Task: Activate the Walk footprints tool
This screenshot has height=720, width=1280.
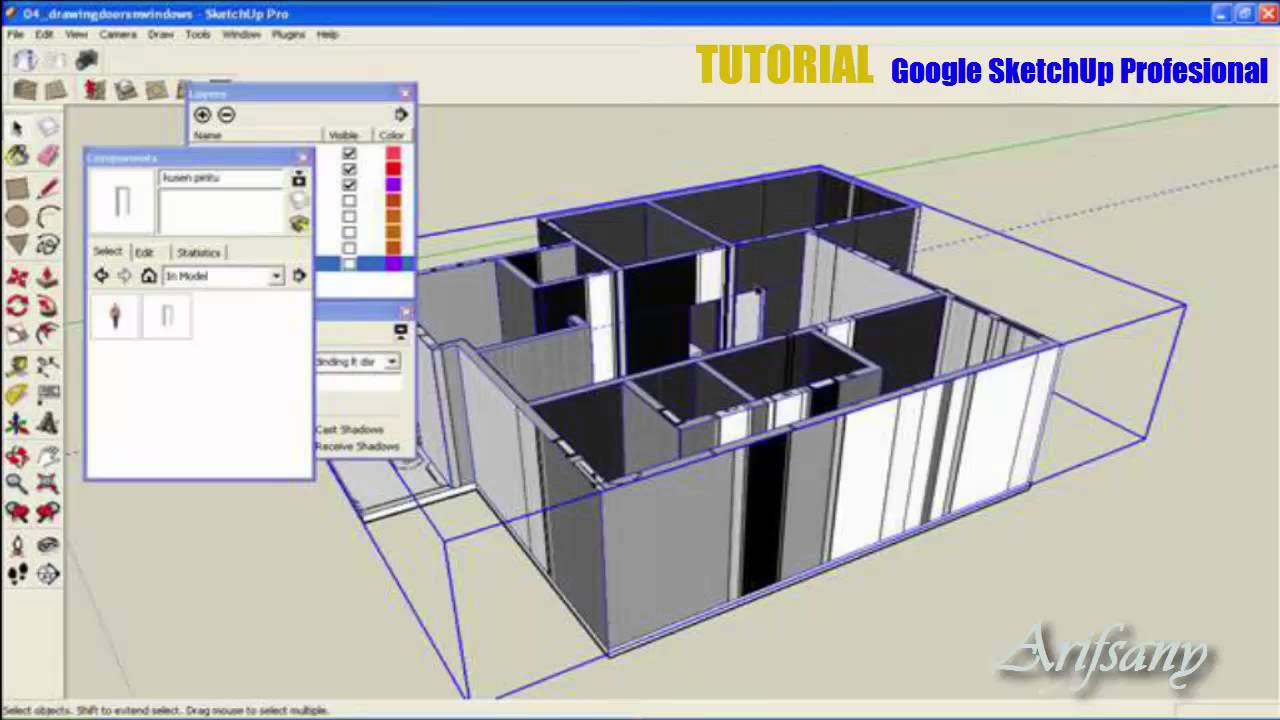Action: click(17, 574)
